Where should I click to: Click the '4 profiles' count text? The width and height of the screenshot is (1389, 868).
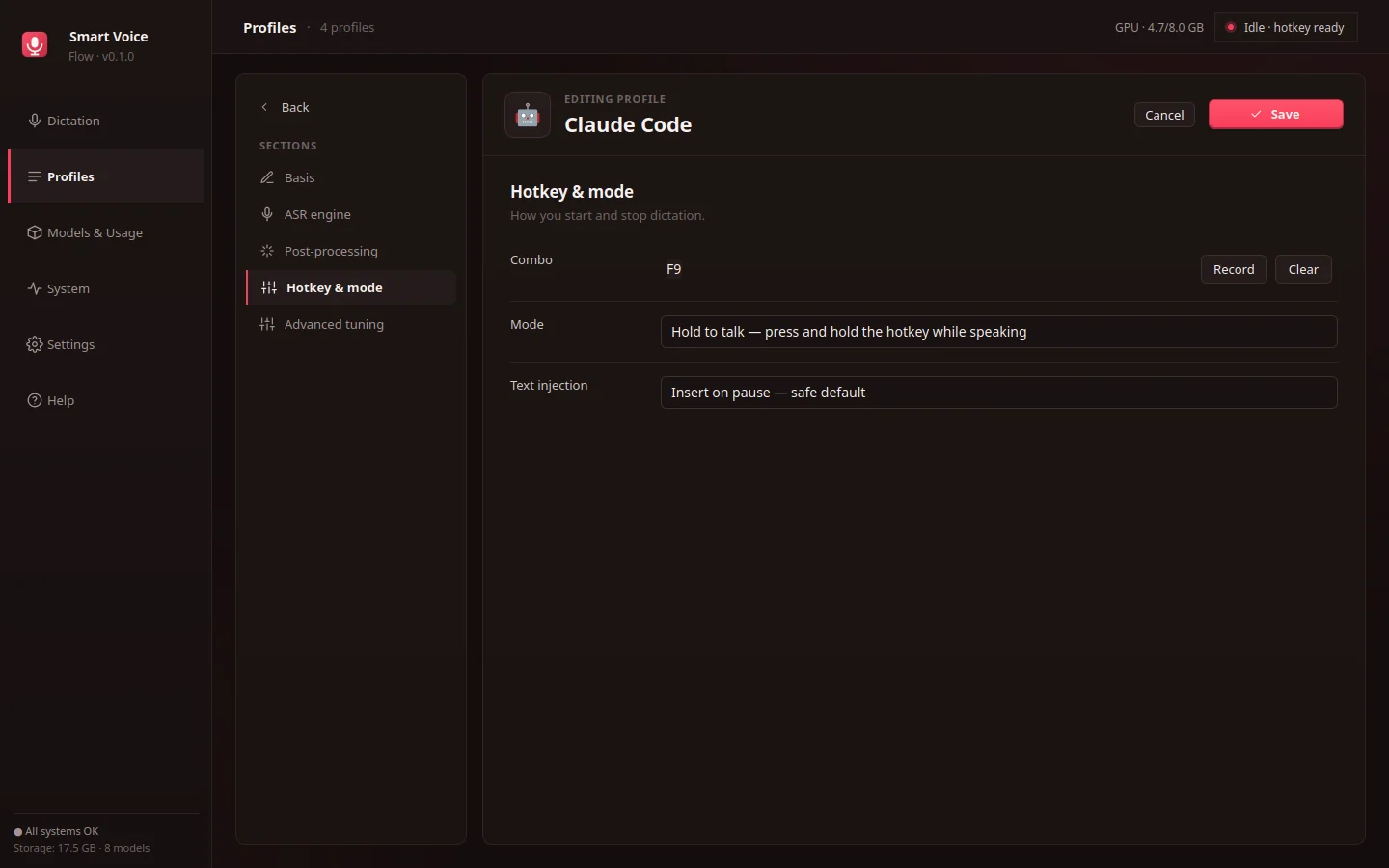pyautogui.click(x=347, y=27)
